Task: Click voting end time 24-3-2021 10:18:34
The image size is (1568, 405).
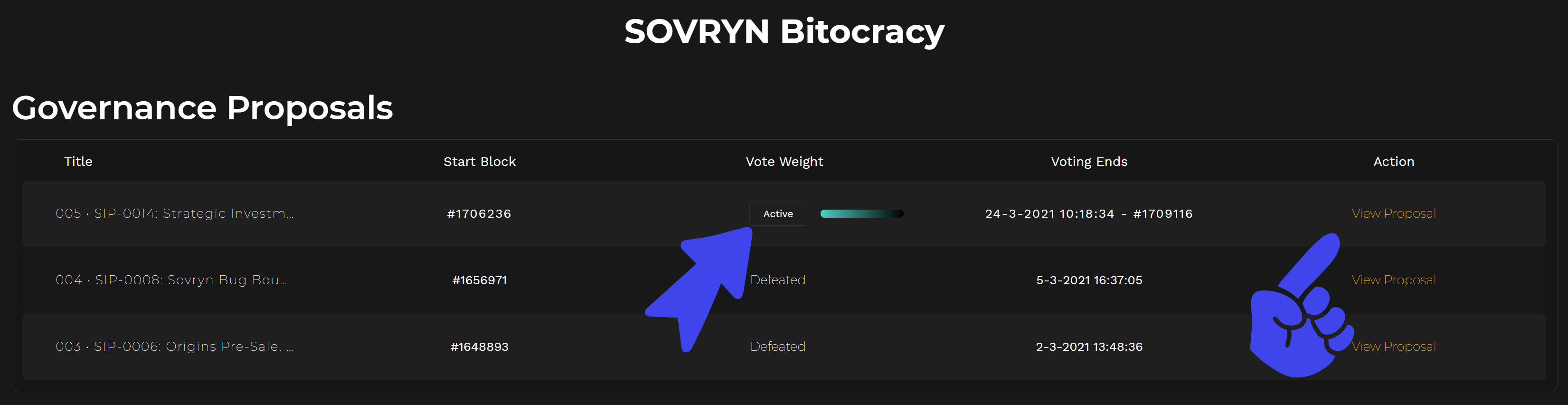Action: click(1049, 214)
